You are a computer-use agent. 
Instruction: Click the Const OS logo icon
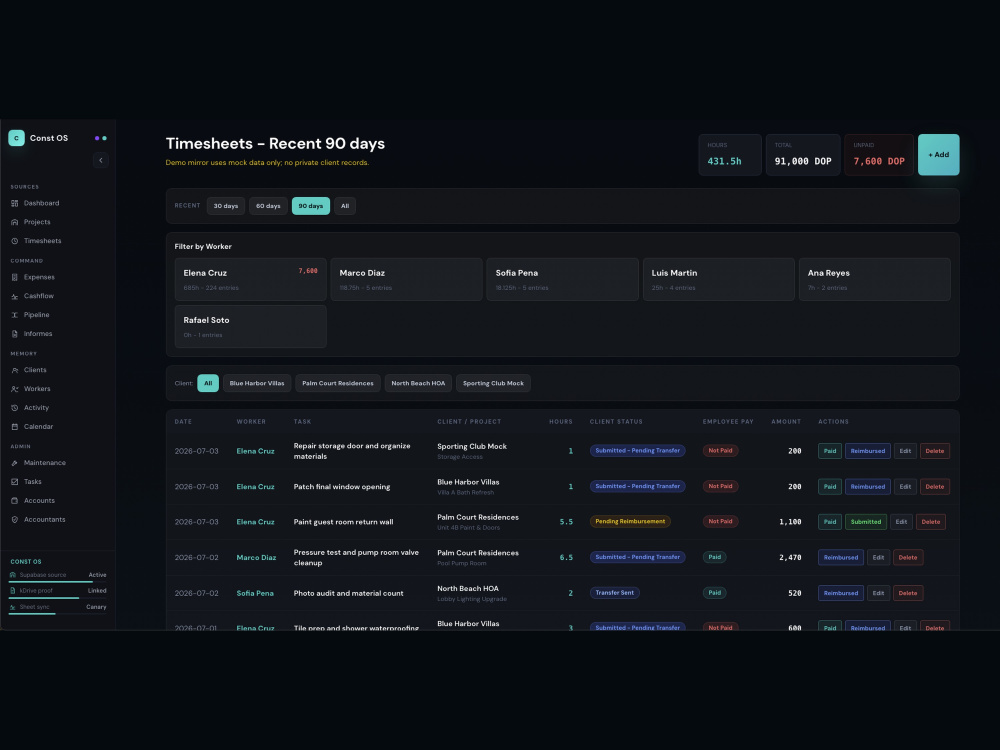click(17, 138)
